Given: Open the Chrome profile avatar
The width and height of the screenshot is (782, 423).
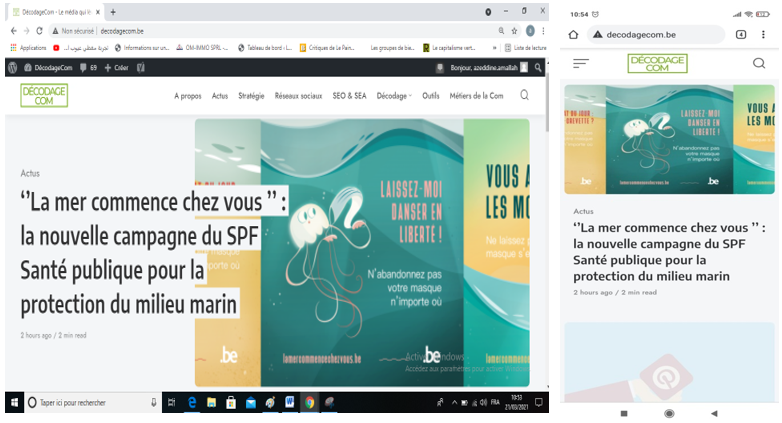Looking at the screenshot, I should (x=530, y=31).
